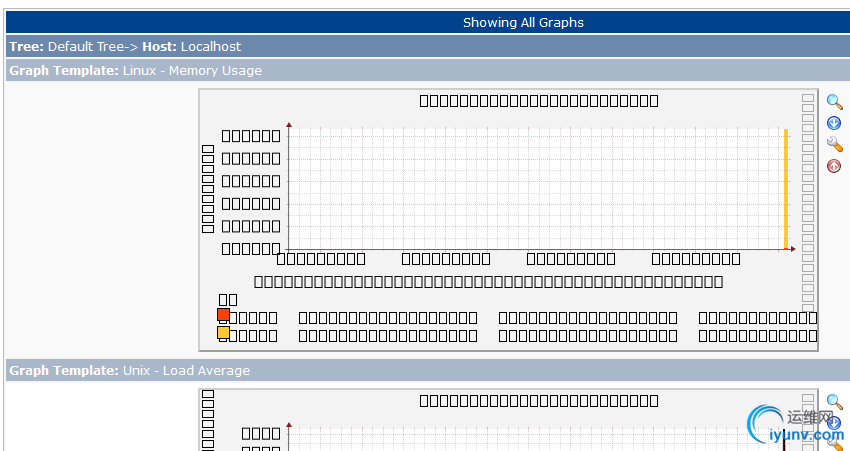Screen dimensions: 850x451
Task: Select the Default Tree breadcrumb text
Action: point(83,46)
